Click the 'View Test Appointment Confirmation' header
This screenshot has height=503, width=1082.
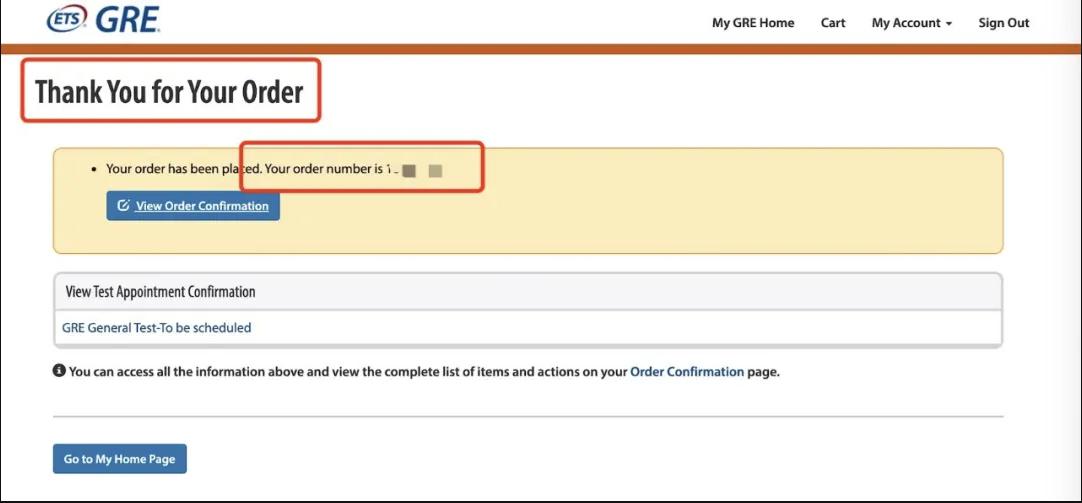coord(527,292)
